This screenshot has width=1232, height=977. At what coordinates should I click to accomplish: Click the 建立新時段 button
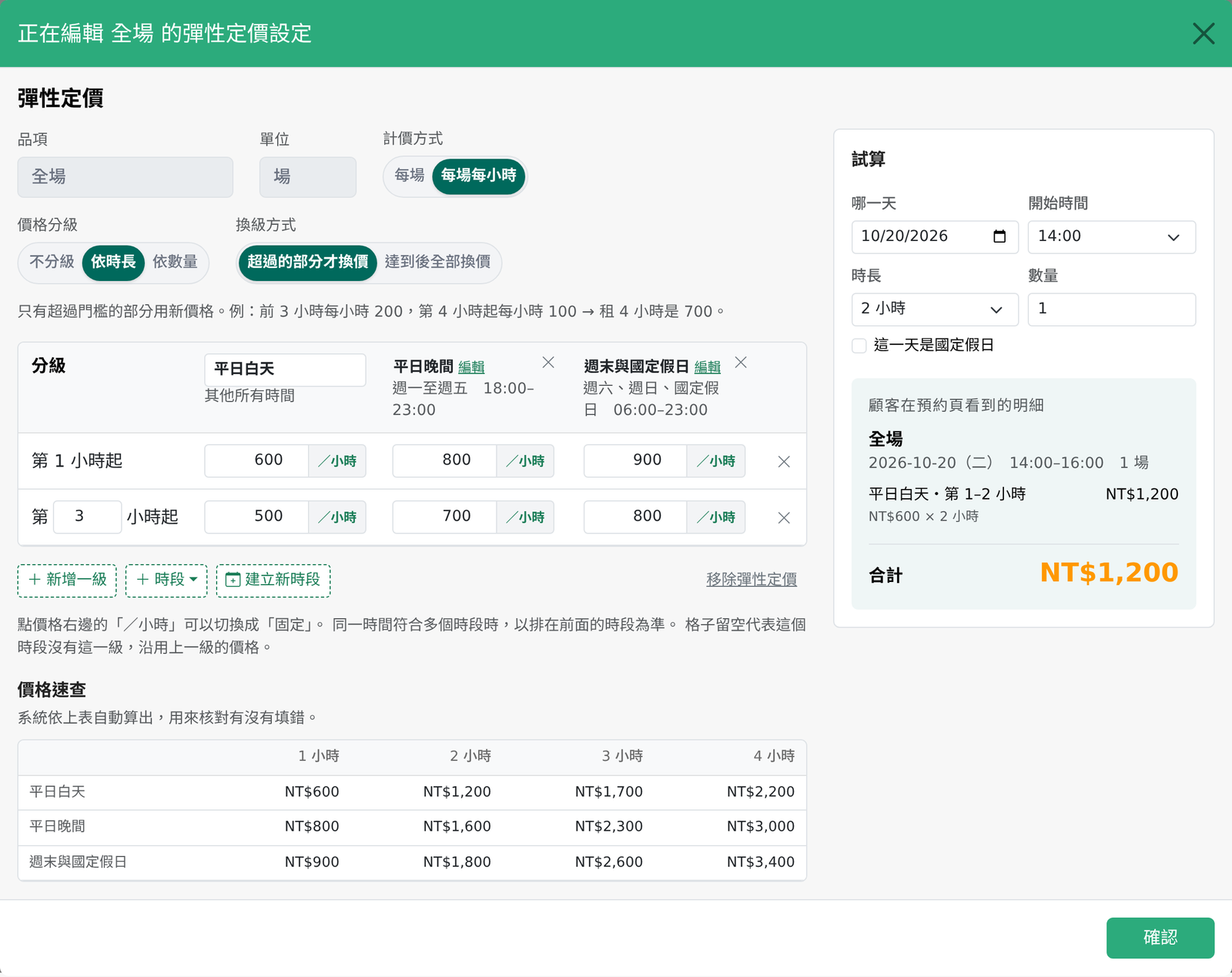(273, 581)
